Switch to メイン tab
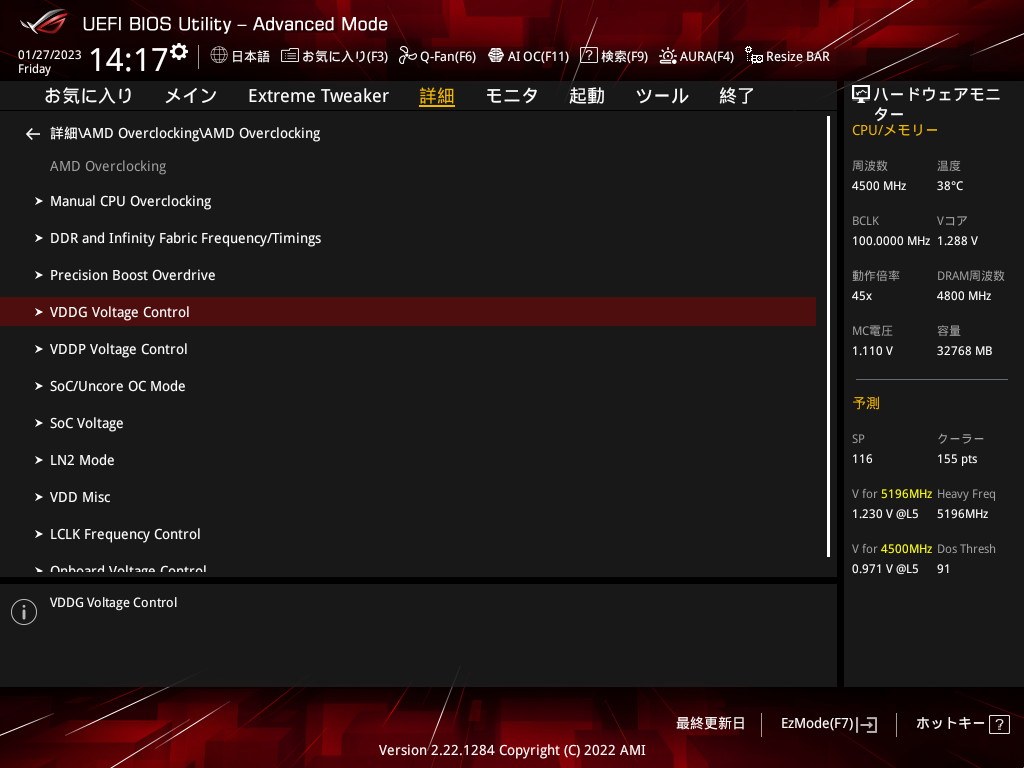 191,96
